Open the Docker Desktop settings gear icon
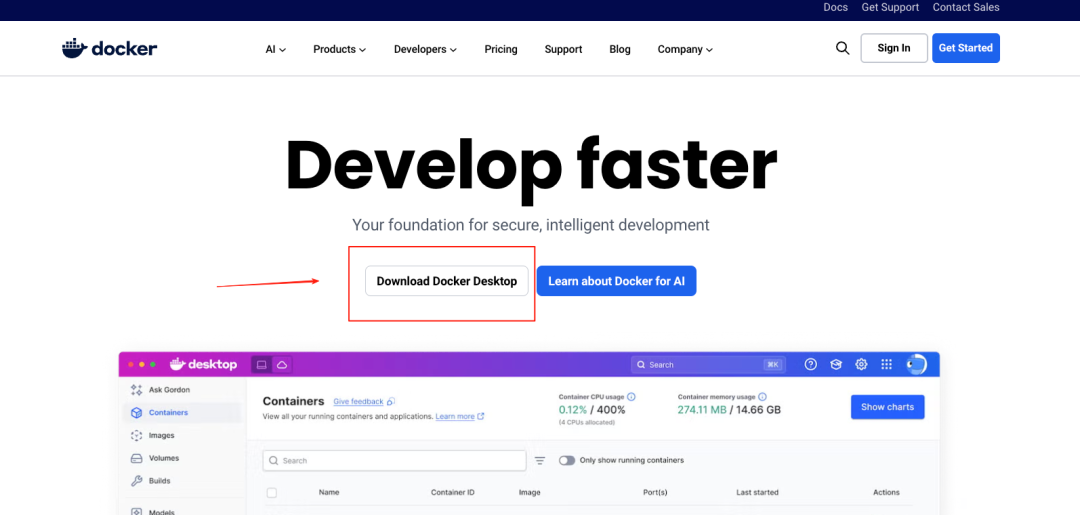Viewport: 1080px width, 515px height. [x=861, y=364]
